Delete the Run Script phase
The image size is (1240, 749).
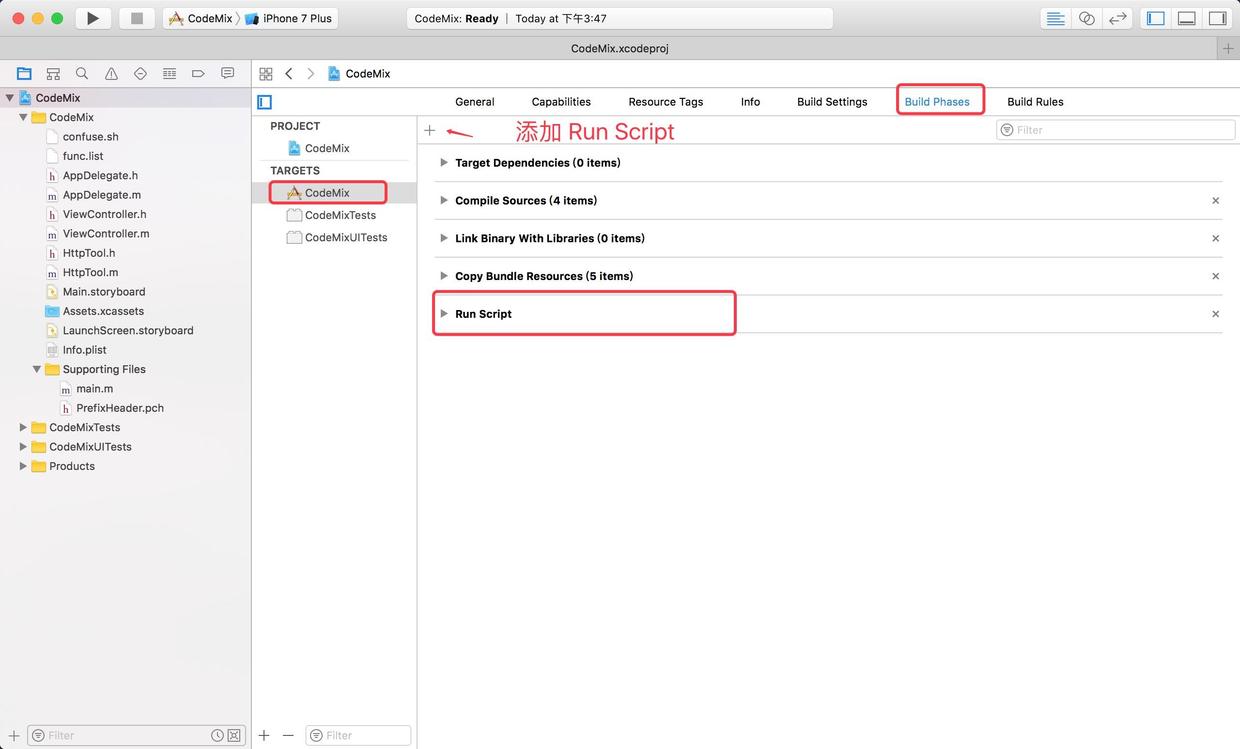(1216, 314)
